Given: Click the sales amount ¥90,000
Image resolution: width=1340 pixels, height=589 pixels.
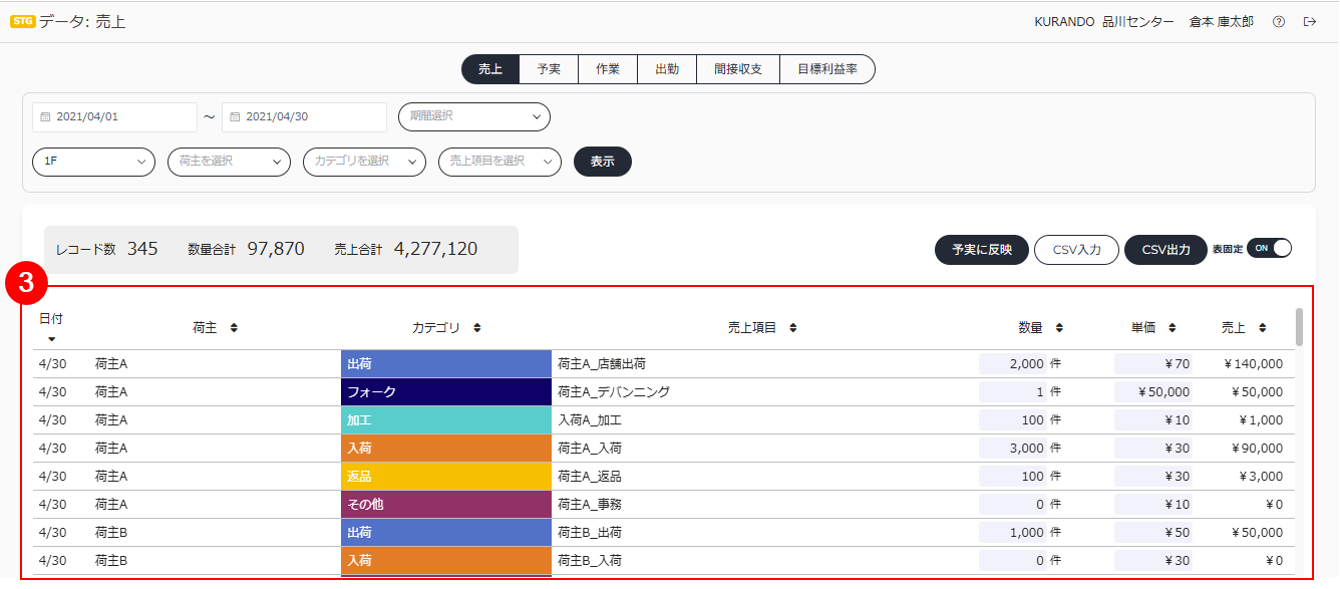Looking at the screenshot, I should pos(1257,448).
